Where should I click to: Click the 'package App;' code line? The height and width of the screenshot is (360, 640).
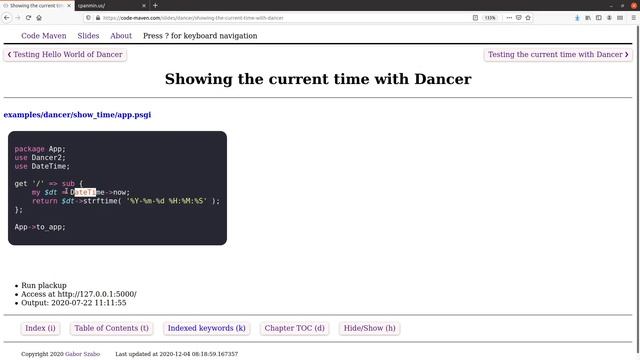[40, 149]
